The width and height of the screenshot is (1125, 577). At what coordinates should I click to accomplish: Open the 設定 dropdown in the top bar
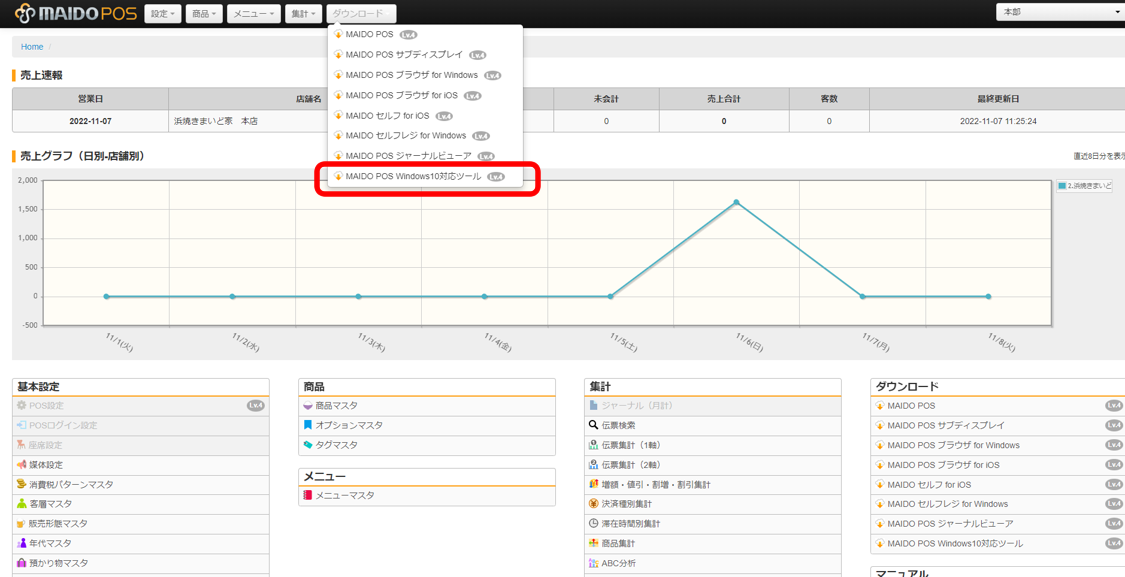point(163,14)
